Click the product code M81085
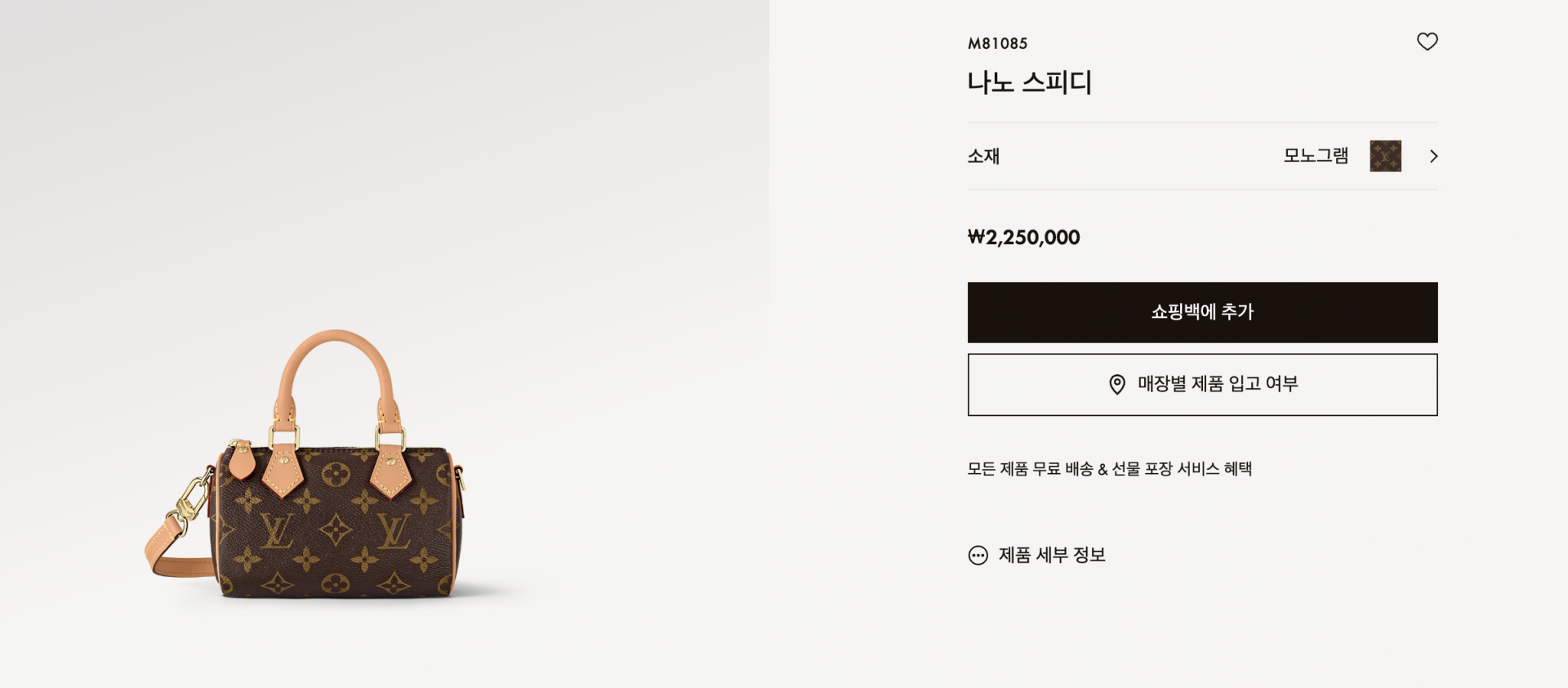 (x=997, y=44)
